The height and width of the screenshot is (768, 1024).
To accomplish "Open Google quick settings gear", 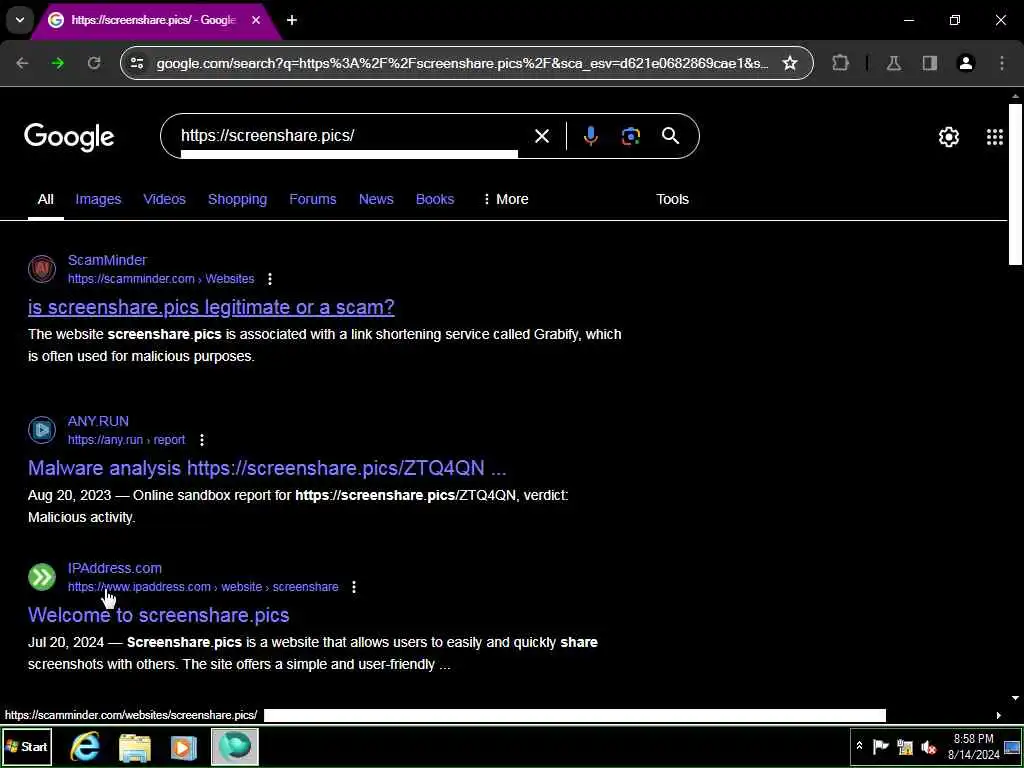I will [x=949, y=136].
